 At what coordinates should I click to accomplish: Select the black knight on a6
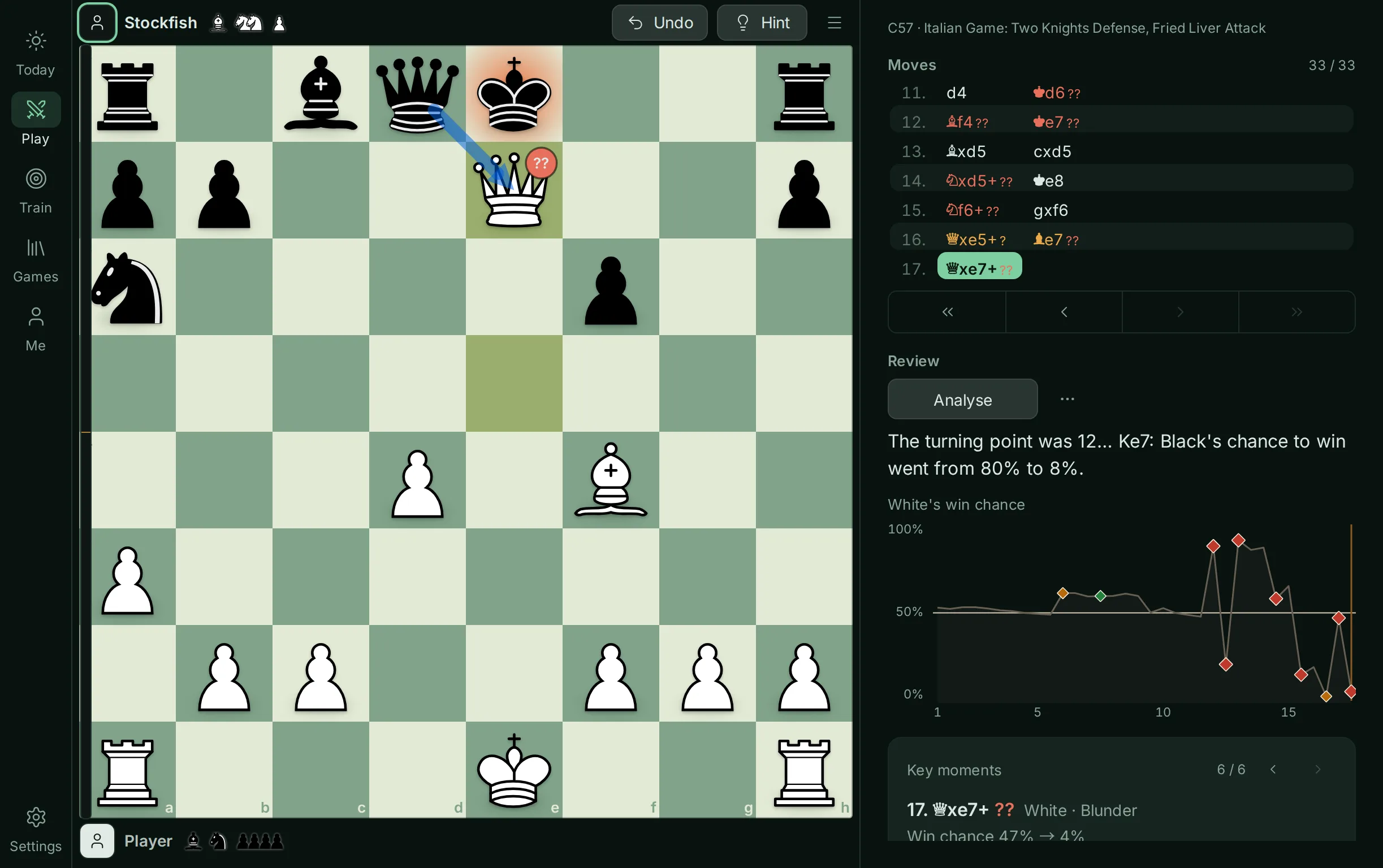coord(128,287)
